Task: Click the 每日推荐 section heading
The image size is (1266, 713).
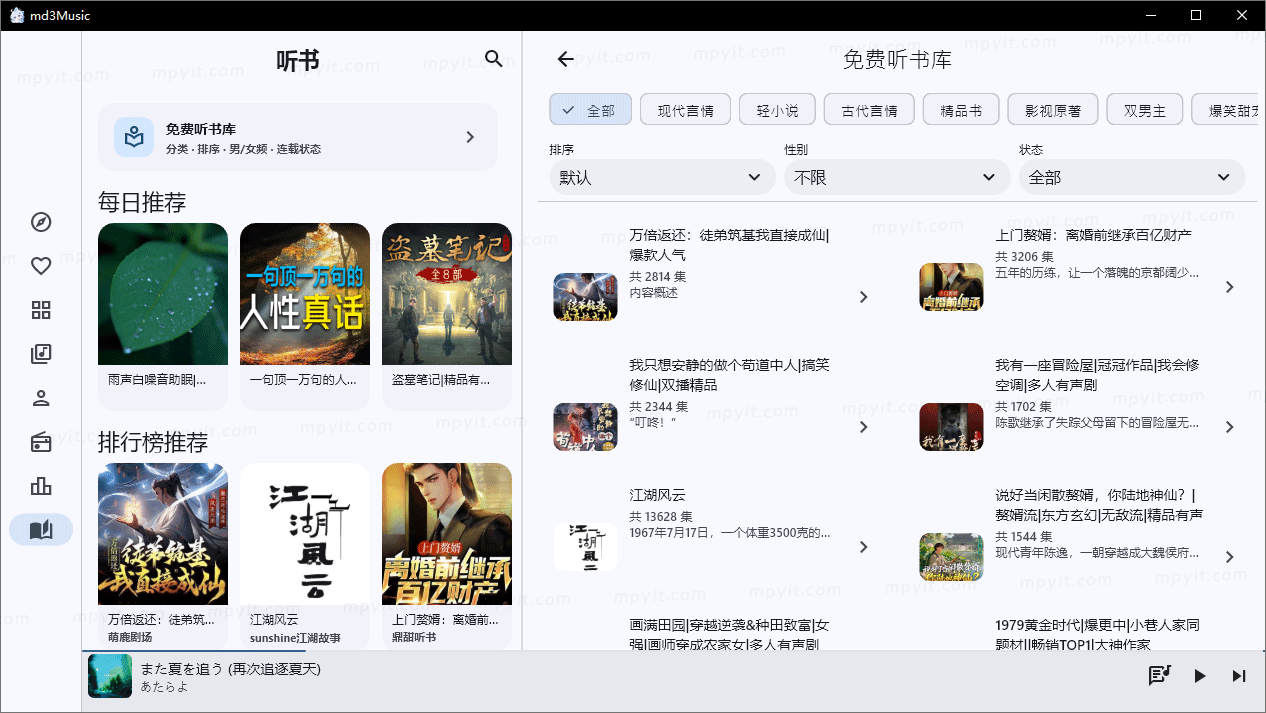Action: pyautogui.click(x=142, y=202)
